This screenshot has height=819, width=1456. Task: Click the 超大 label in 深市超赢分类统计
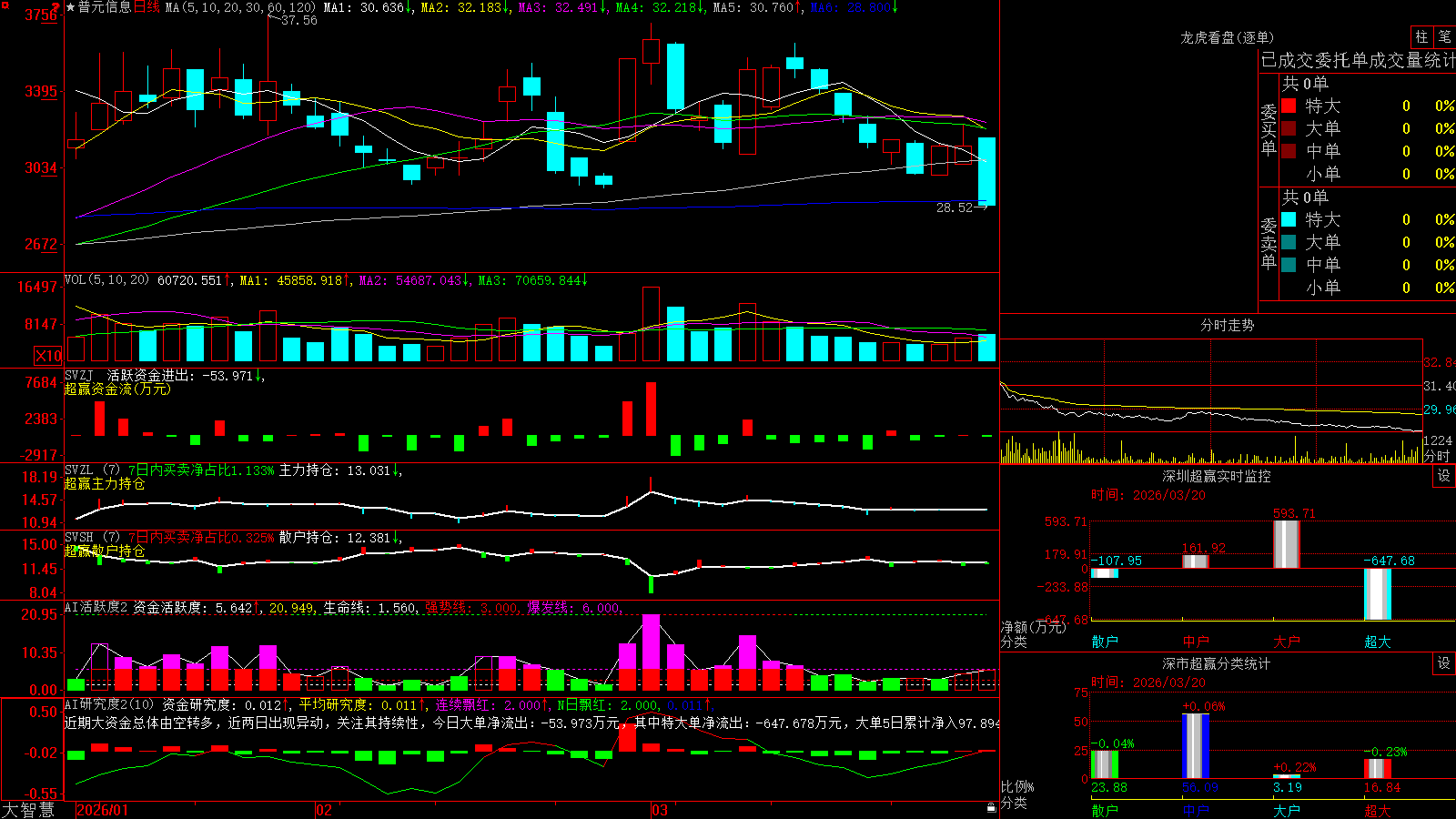tap(1378, 810)
